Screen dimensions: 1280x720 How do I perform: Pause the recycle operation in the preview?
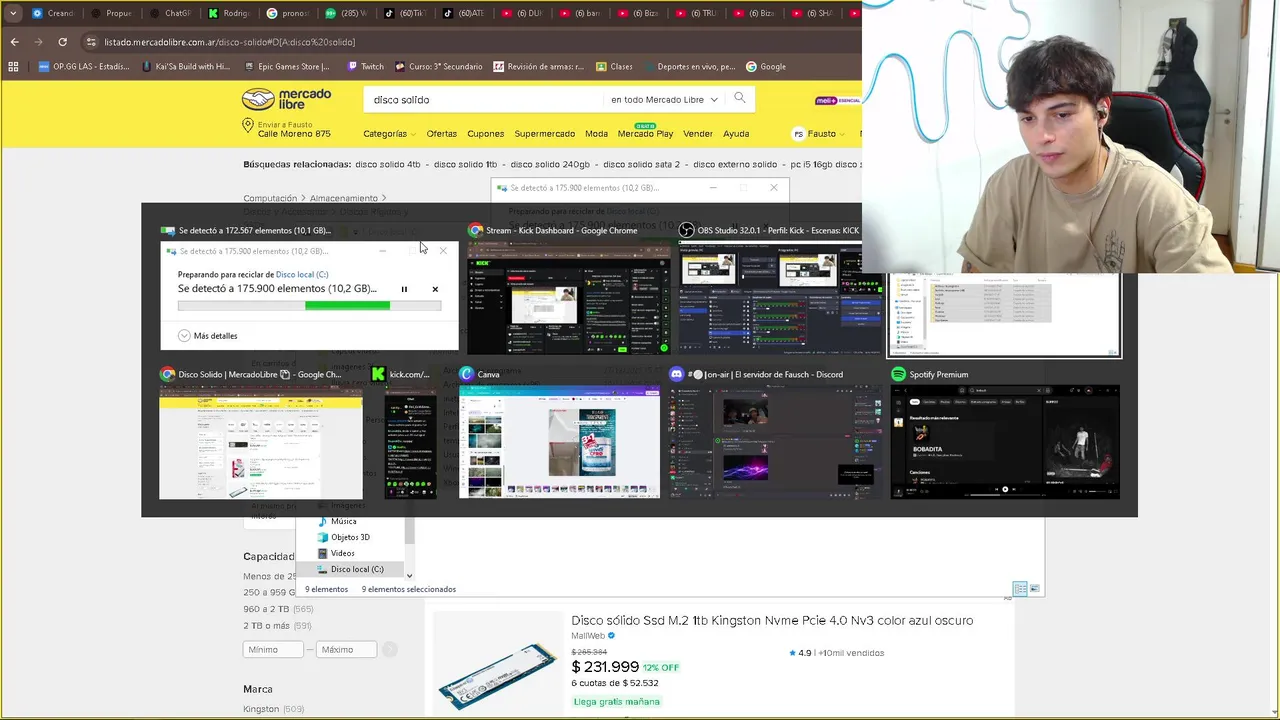coord(404,289)
